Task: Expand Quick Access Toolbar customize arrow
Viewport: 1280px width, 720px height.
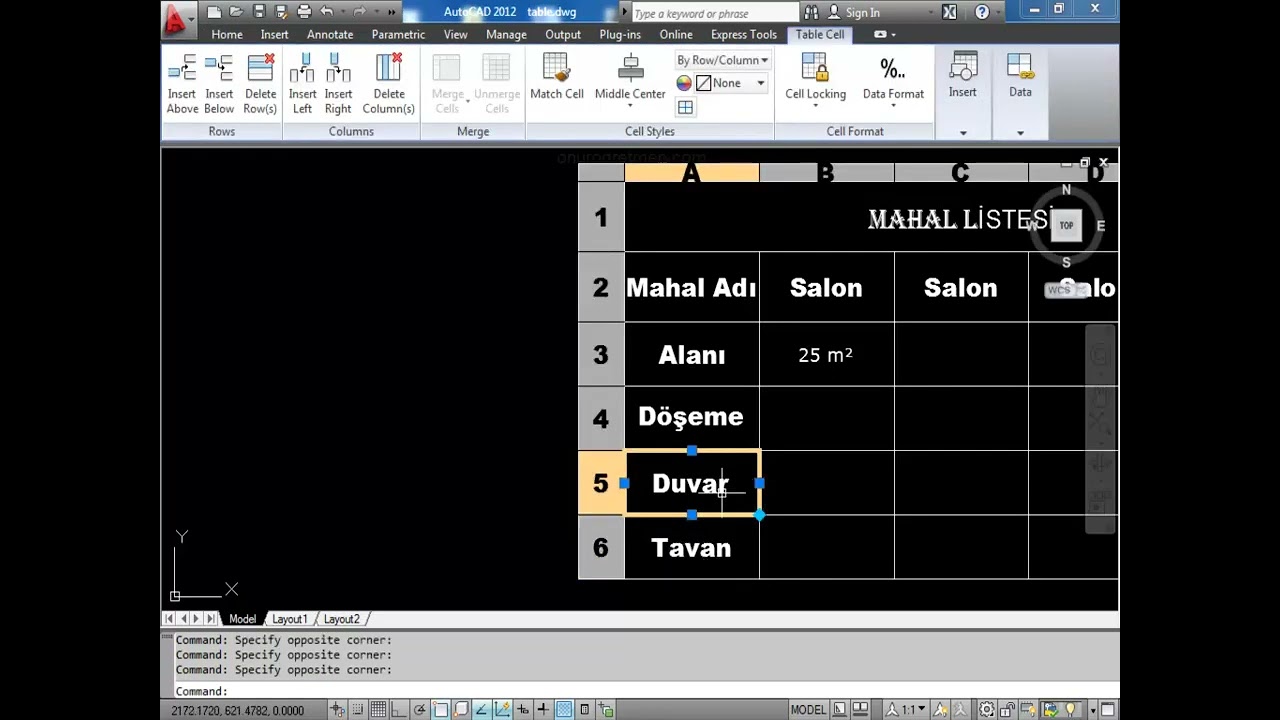Action: [391, 12]
